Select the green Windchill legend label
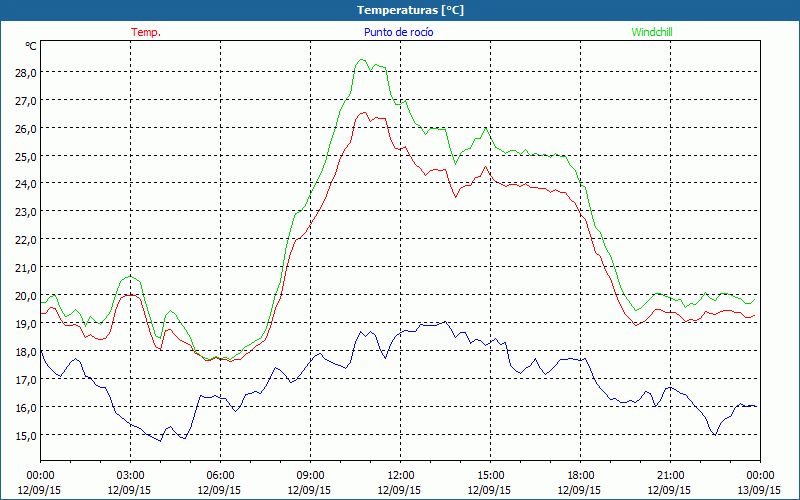The height and width of the screenshot is (500, 800). click(652, 32)
